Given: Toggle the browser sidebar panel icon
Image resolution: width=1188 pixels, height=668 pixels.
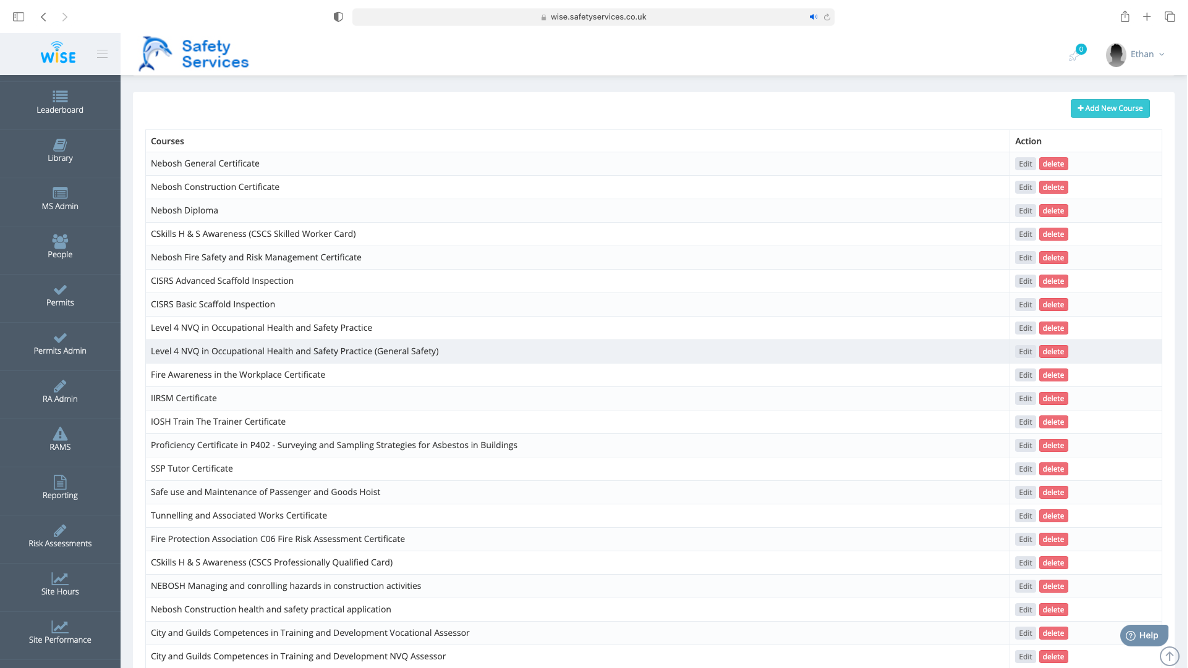Looking at the screenshot, I should coord(18,17).
